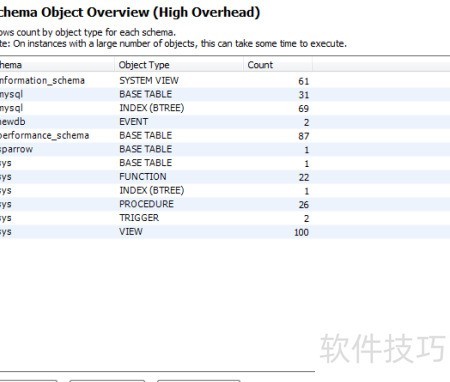Select count 87 for performance_schema
This screenshot has width=450, height=382.
[304, 136]
